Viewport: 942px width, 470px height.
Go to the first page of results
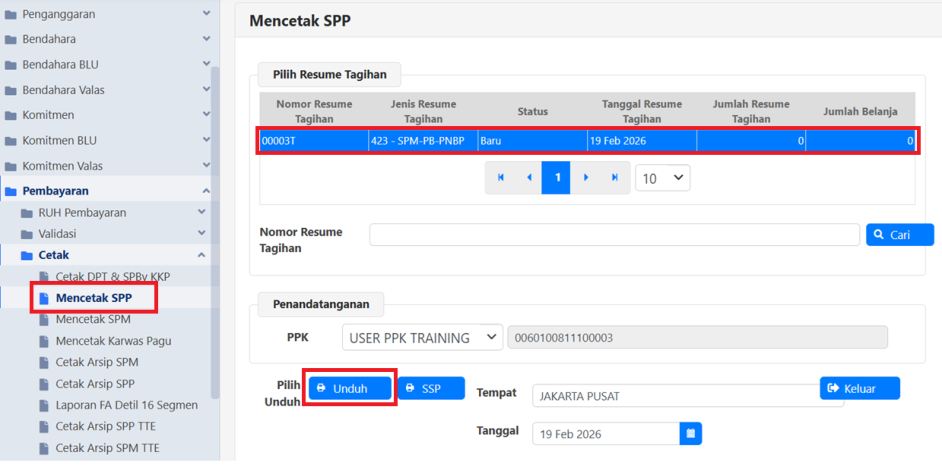tap(500, 178)
